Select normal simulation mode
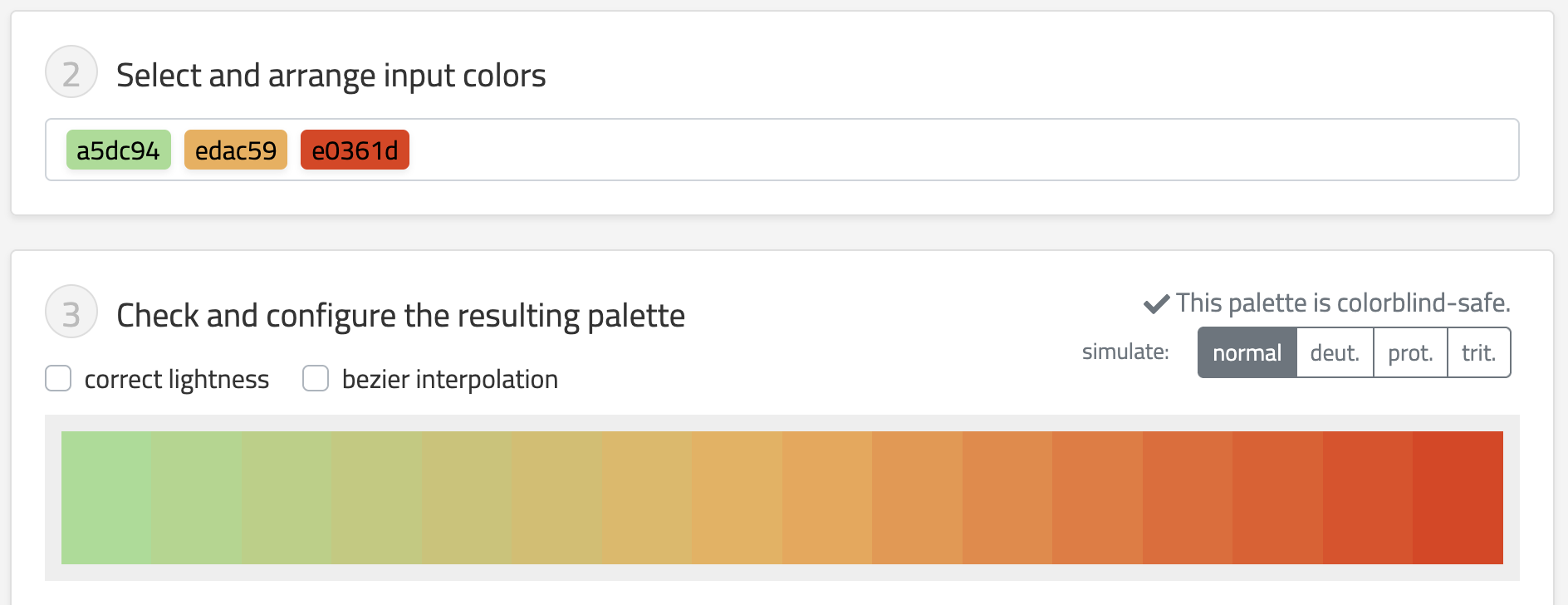1568x605 pixels. tap(1247, 353)
